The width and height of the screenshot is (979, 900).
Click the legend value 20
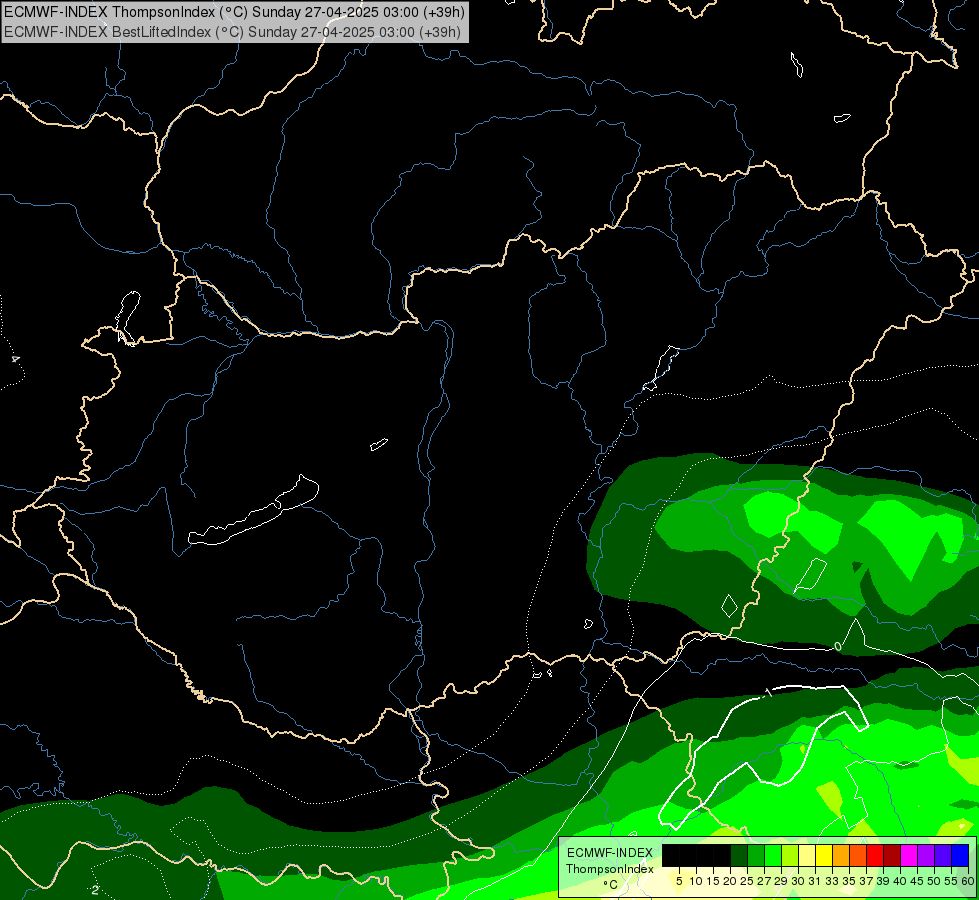coord(731,881)
